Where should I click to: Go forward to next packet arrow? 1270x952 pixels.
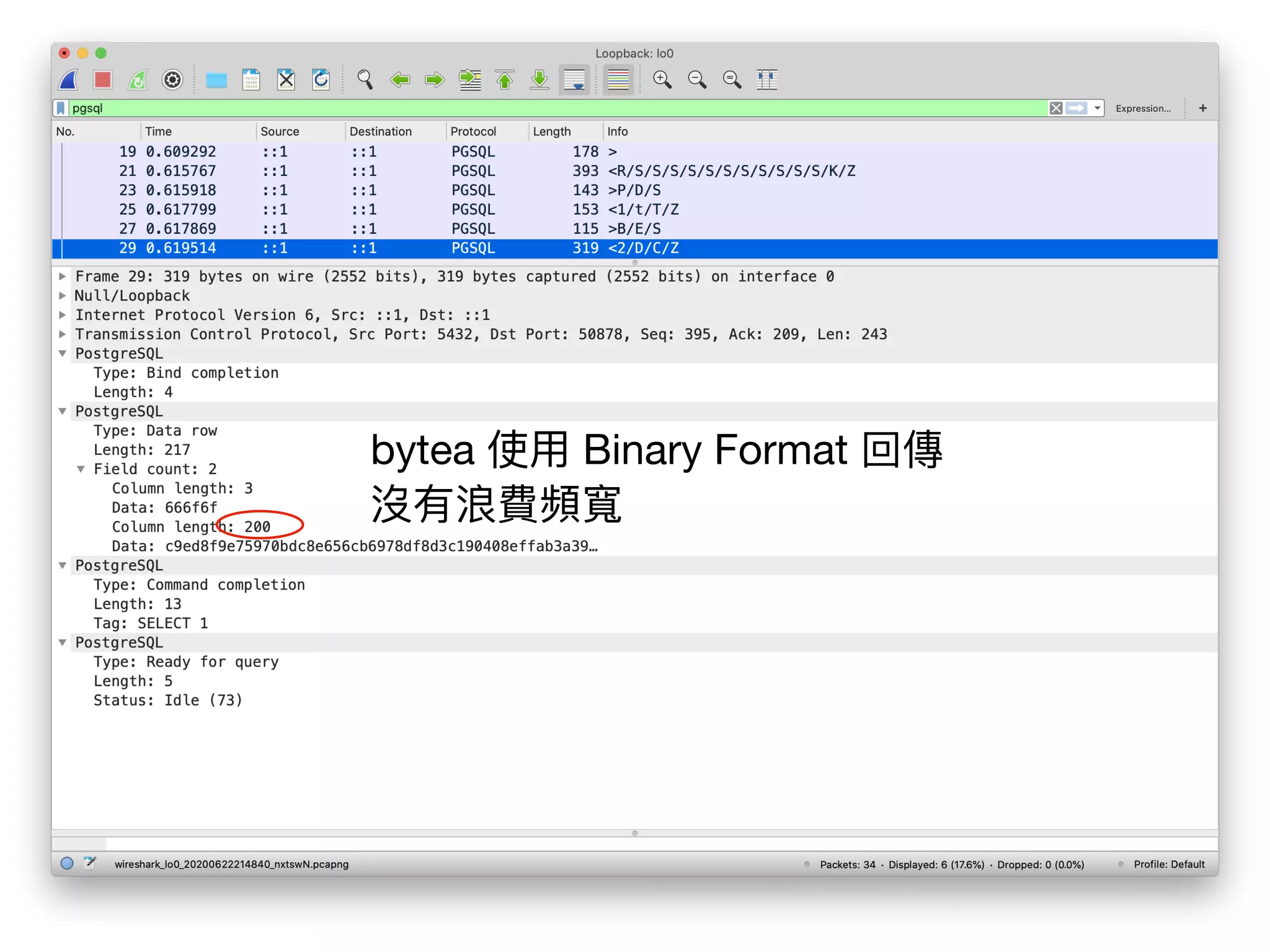point(435,79)
